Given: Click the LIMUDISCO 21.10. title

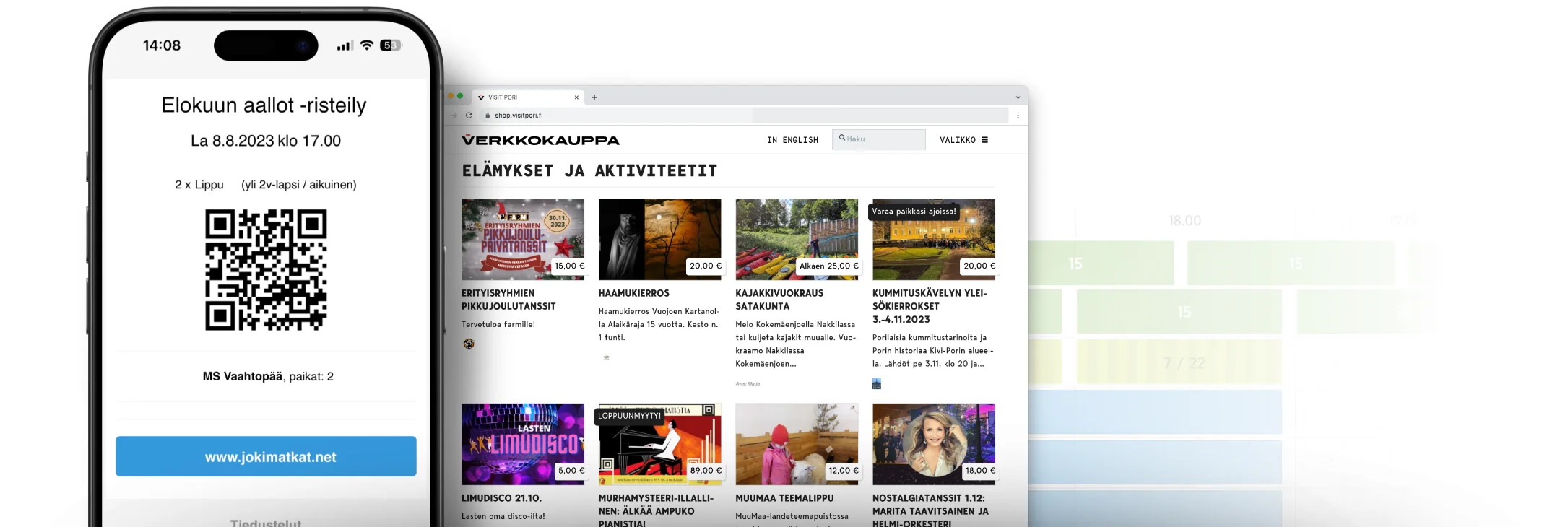Looking at the screenshot, I should [501, 498].
